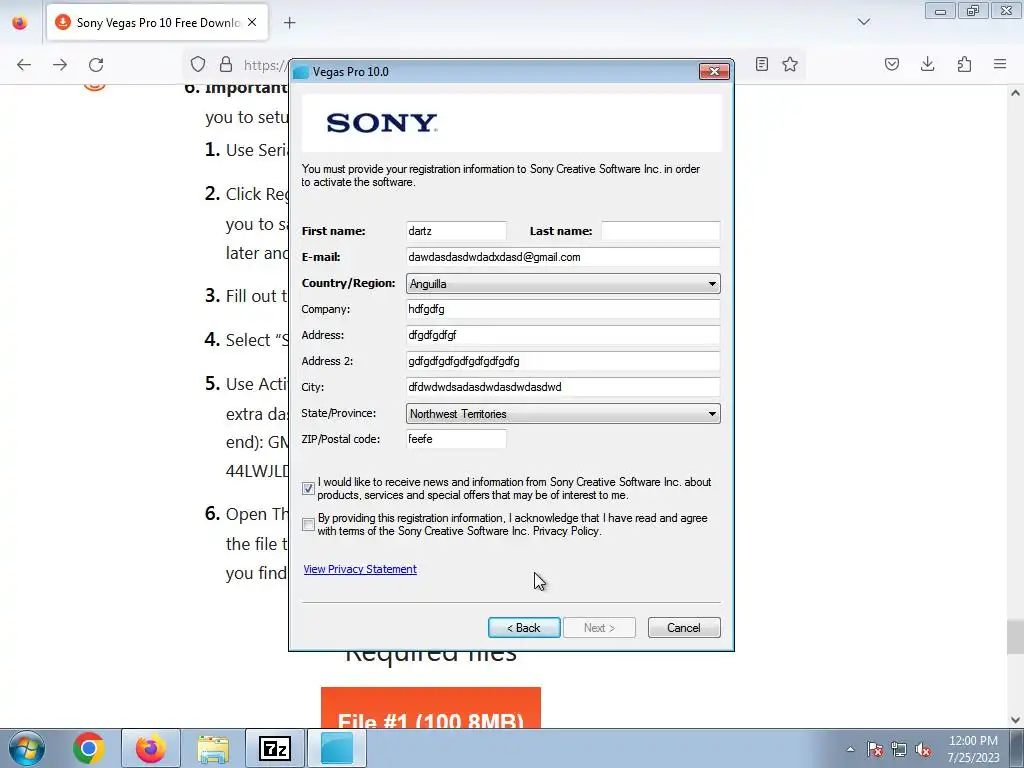Click the First name field
Screen dimensions: 1024x768
coord(456,231)
